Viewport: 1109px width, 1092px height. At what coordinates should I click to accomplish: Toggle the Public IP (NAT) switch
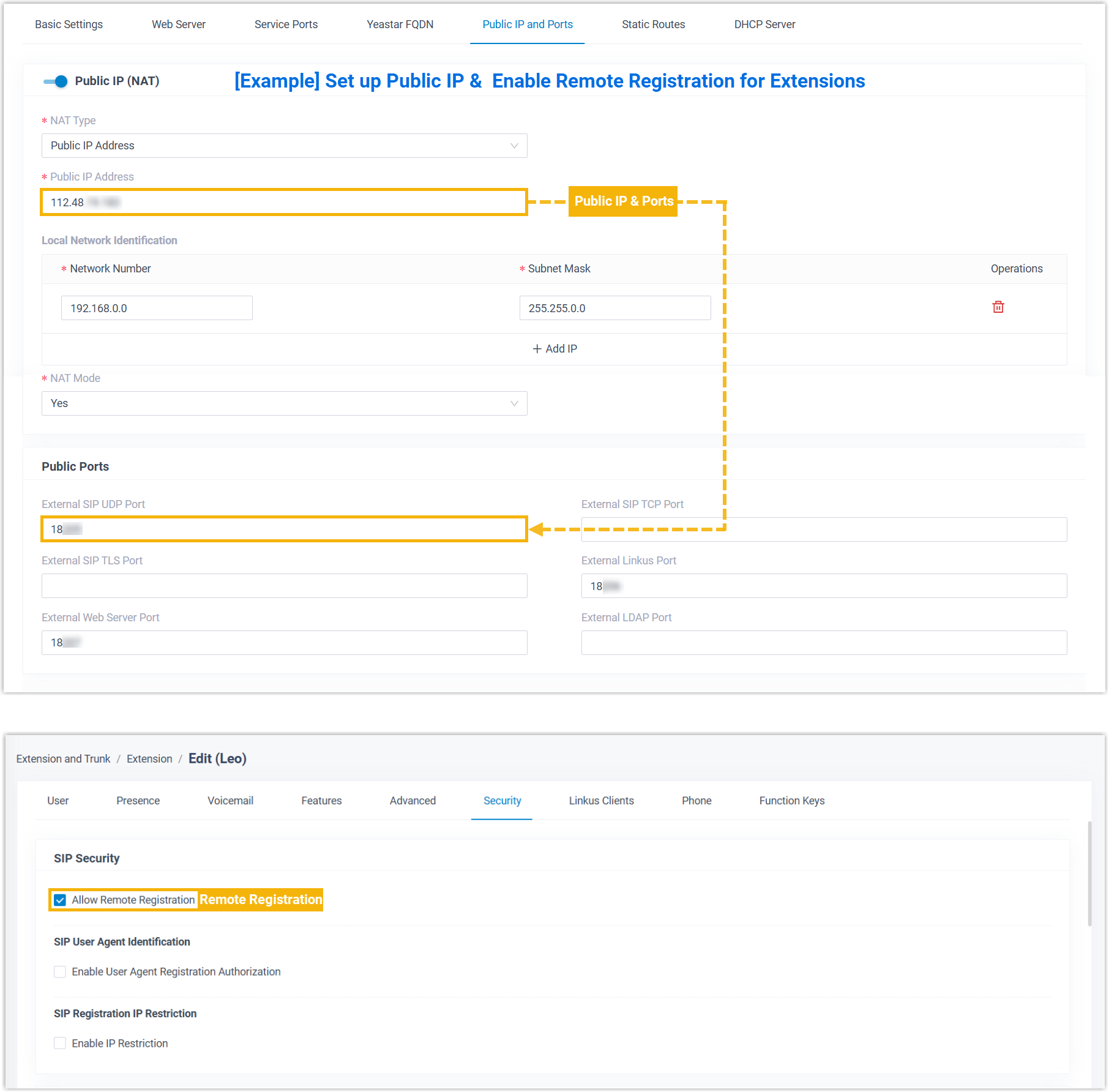(56, 81)
